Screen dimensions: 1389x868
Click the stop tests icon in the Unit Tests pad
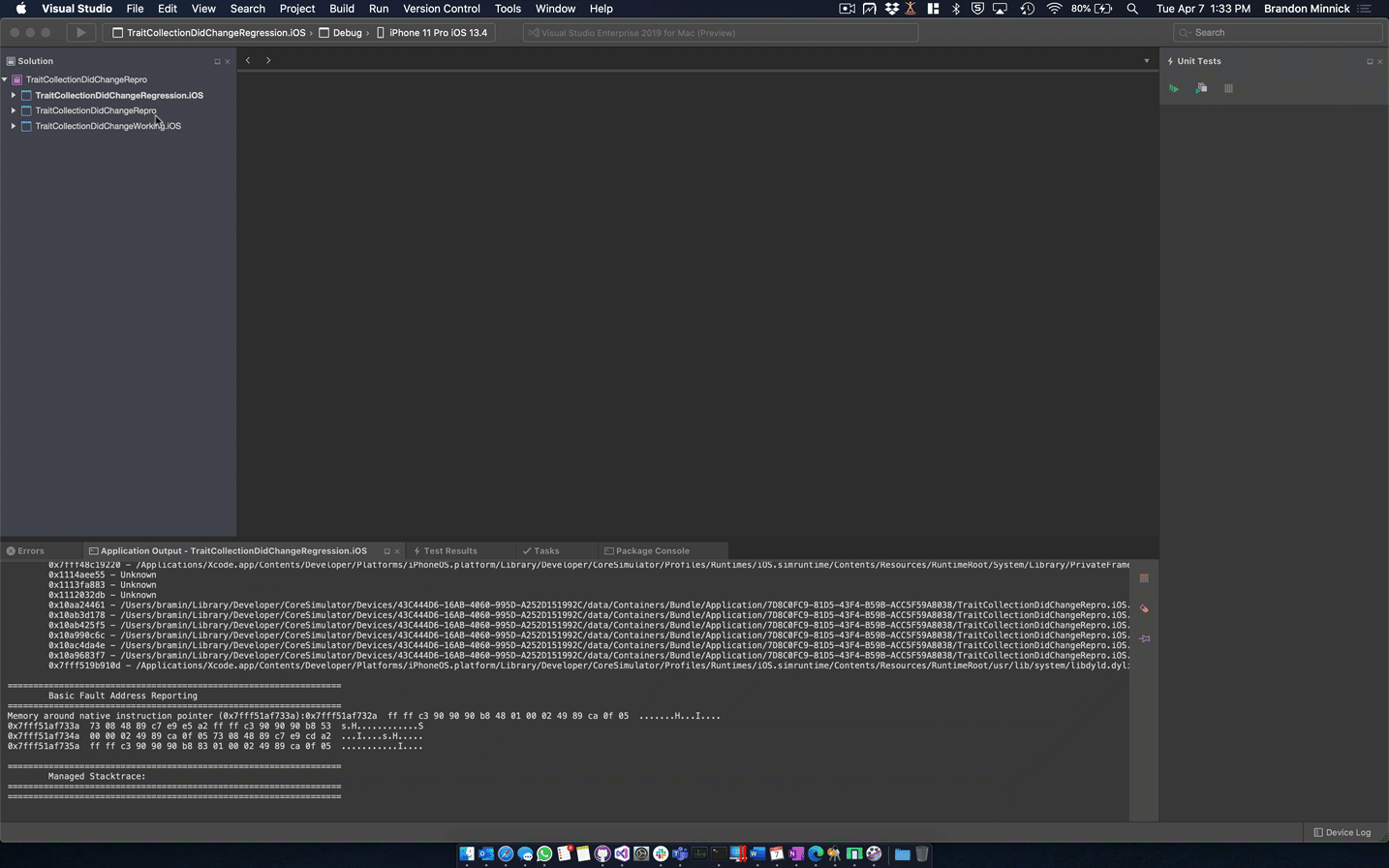1228,88
